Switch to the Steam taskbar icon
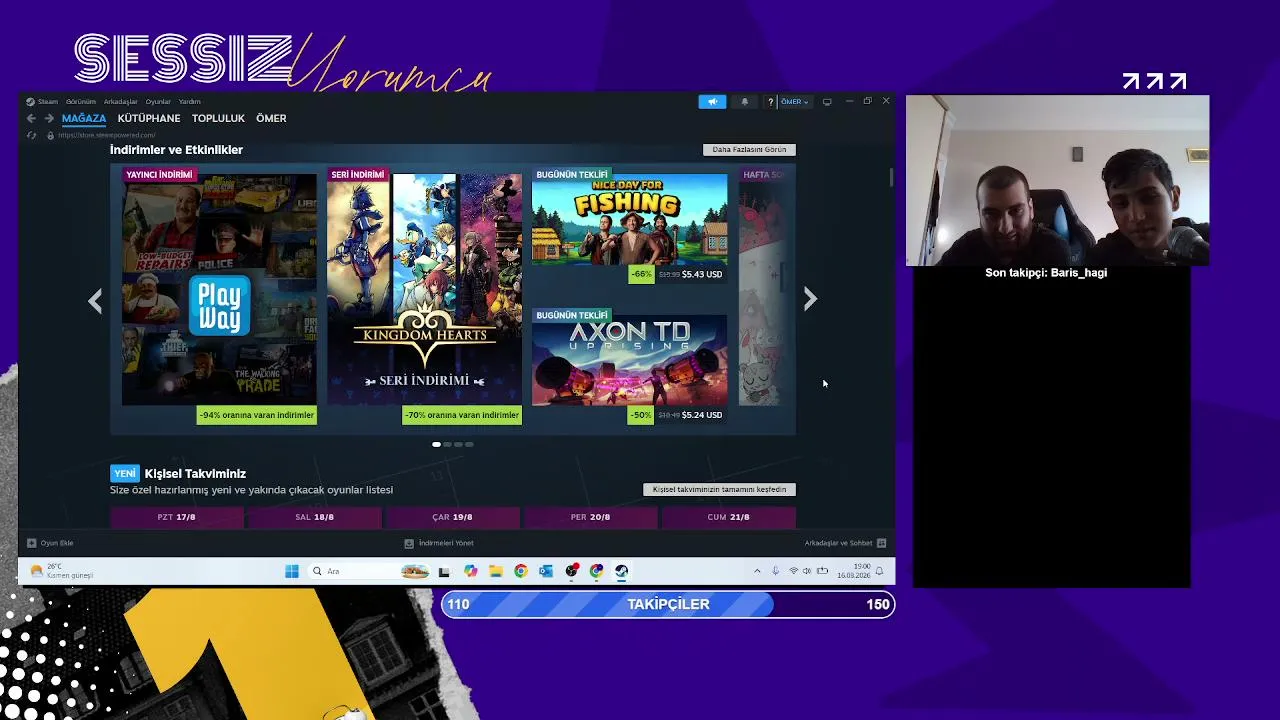 click(x=621, y=571)
